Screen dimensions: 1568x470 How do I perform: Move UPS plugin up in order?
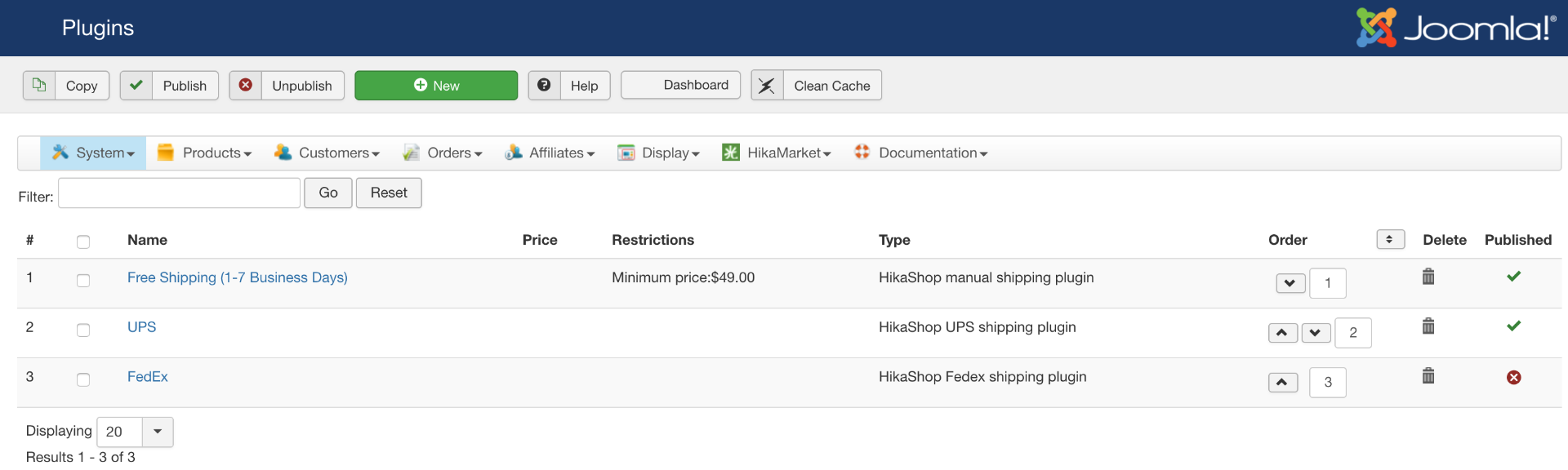tap(1282, 333)
